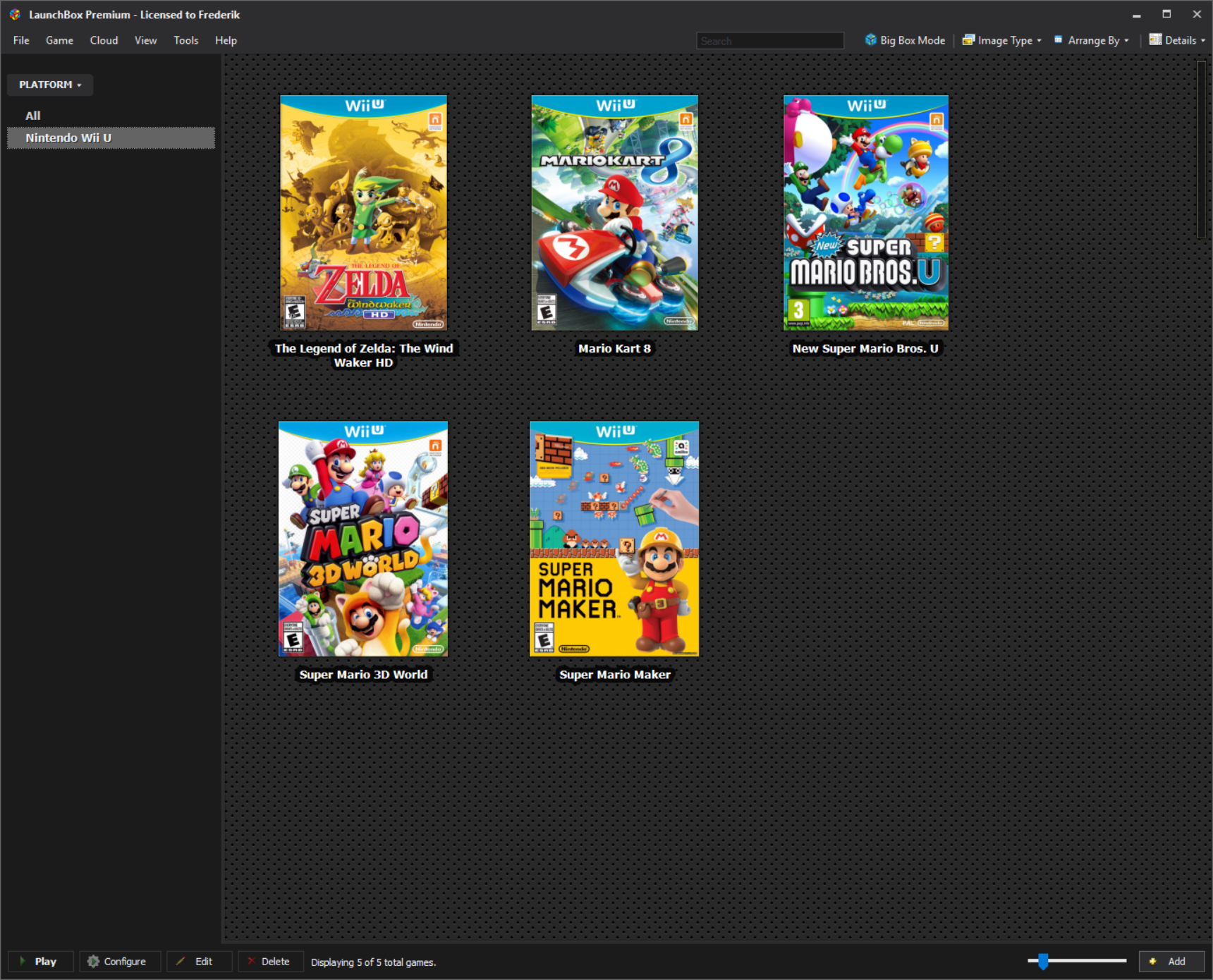The width and height of the screenshot is (1213, 980).
Task: Open the File menu
Action: 21,40
